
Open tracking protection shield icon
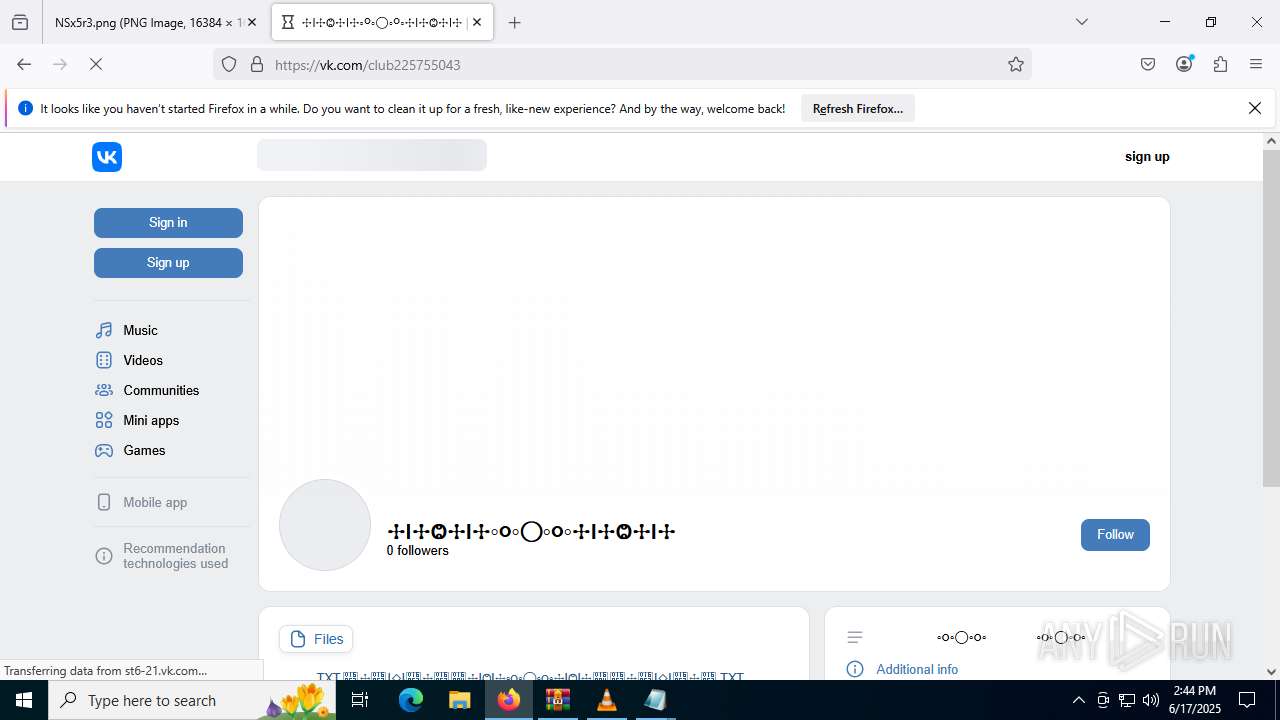(229, 64)
